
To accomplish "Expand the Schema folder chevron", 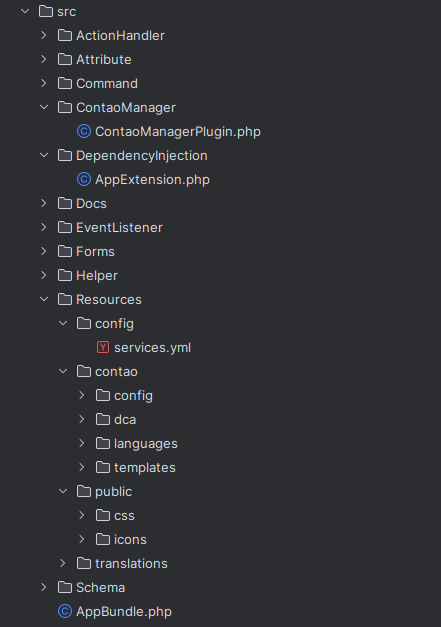I will (44, 587).
